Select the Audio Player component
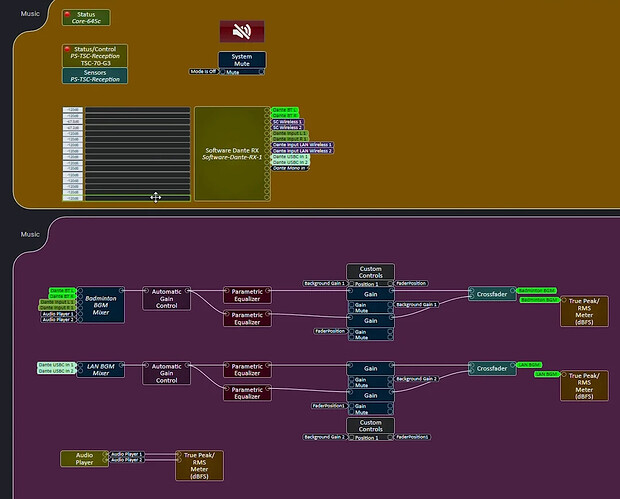The image size is (620, 499). pos(83,458)
